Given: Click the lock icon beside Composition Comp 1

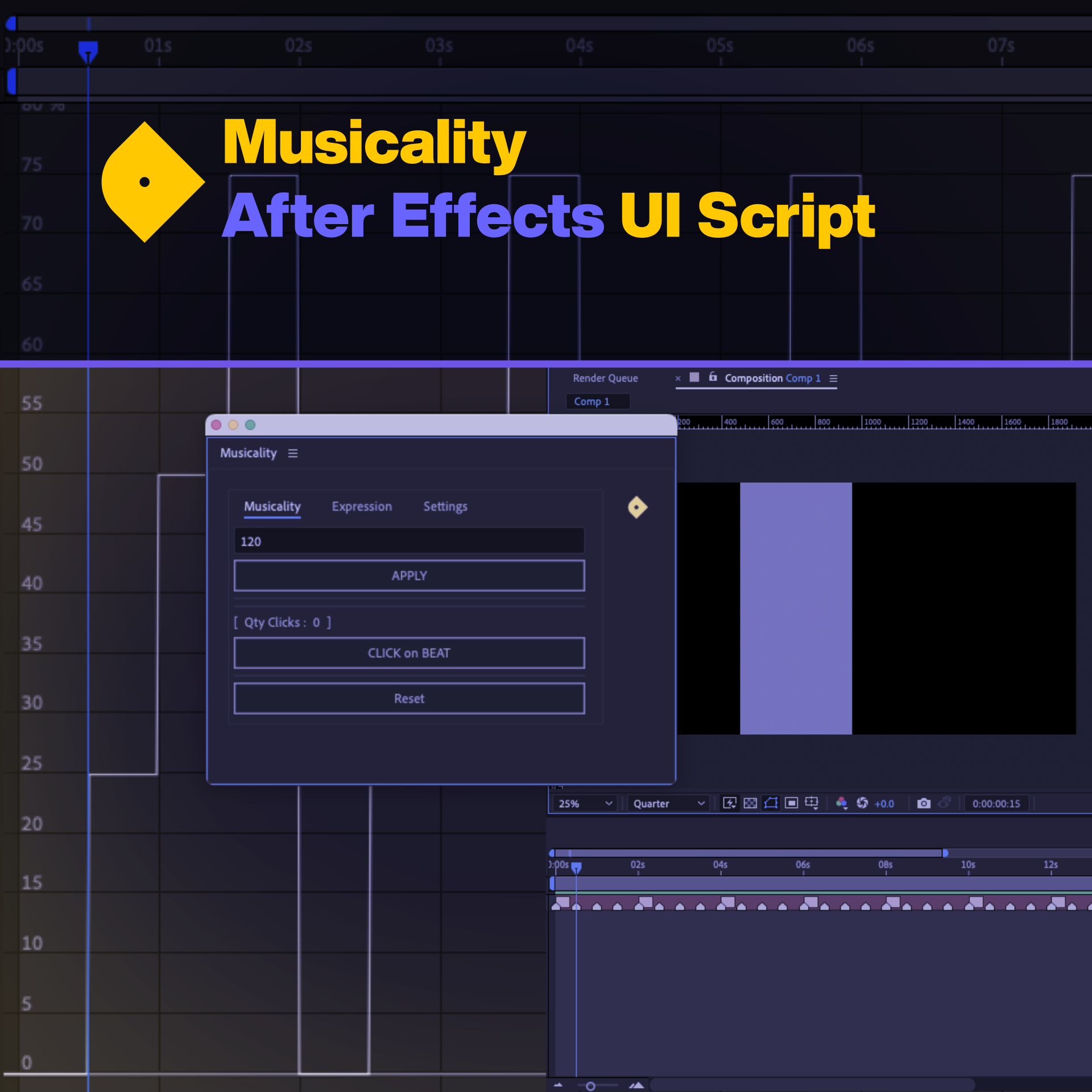Looking at the screenshot, I should tap(713, 378).
